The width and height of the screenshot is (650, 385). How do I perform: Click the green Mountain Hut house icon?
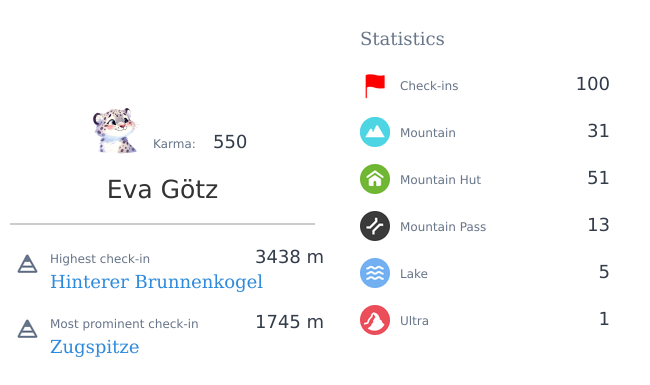(375, 179)
